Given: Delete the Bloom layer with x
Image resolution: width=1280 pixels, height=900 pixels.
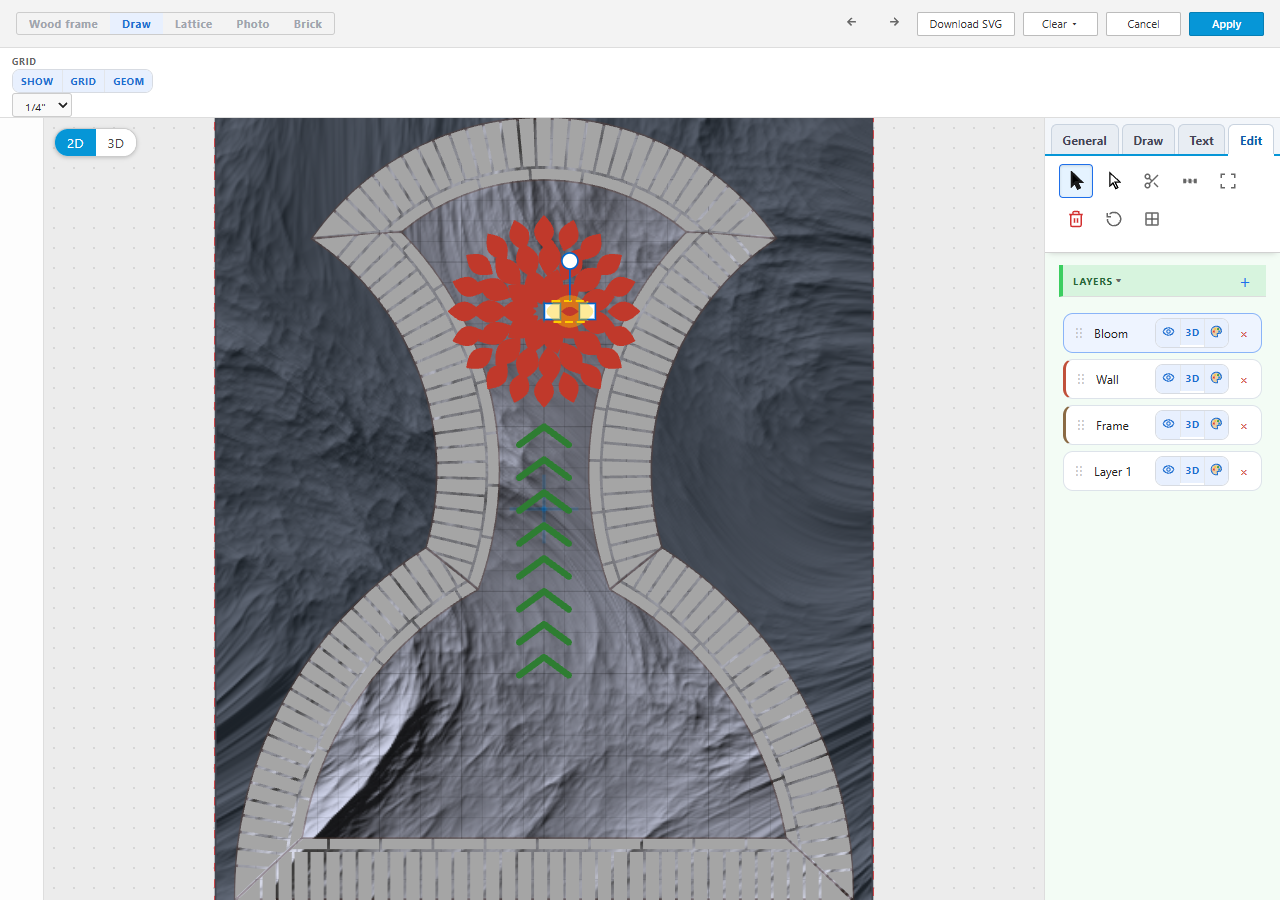Looking at the screenshot, I should click(x=1244, y=334).
